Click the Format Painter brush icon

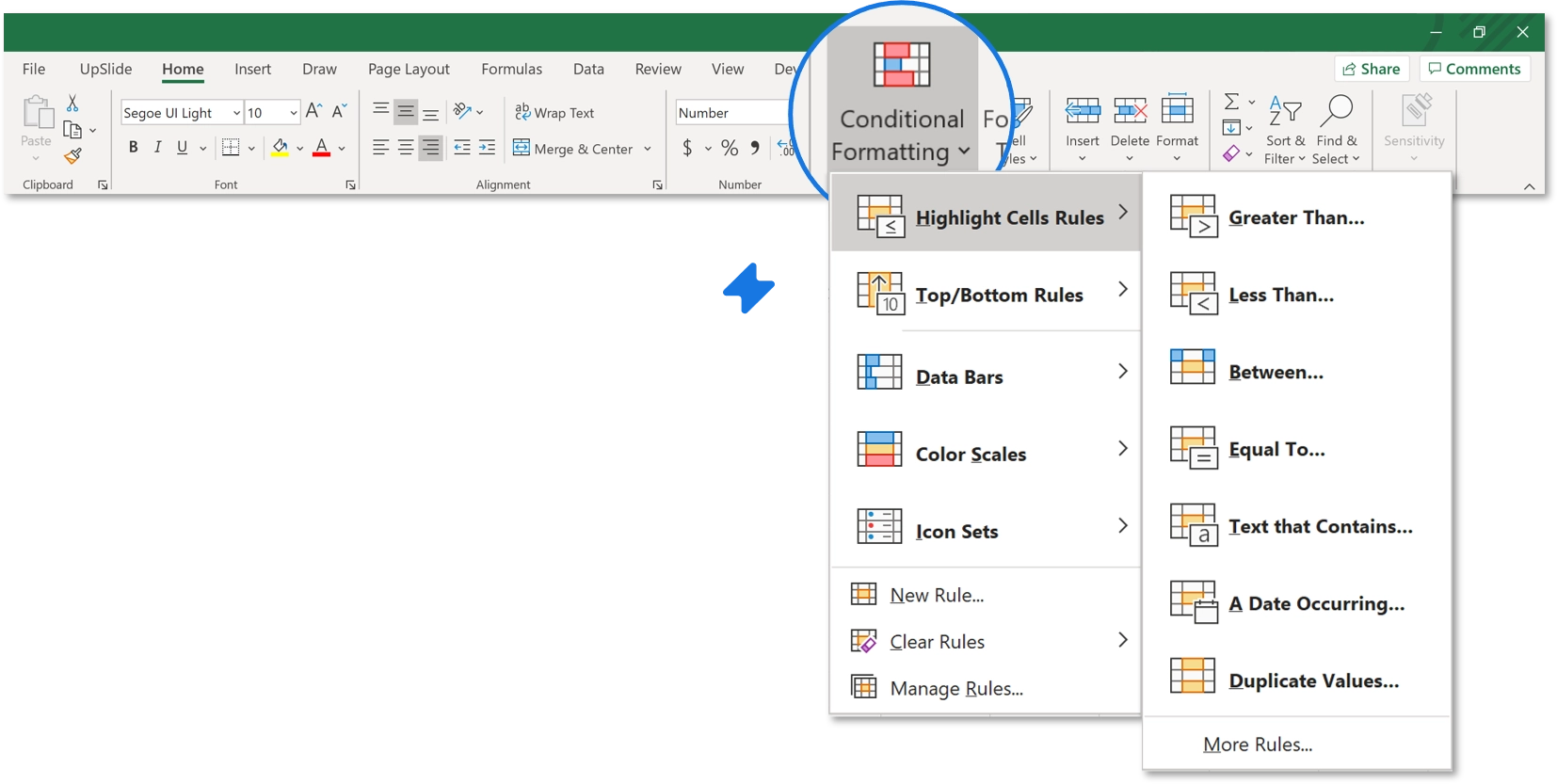click(72, 156)
